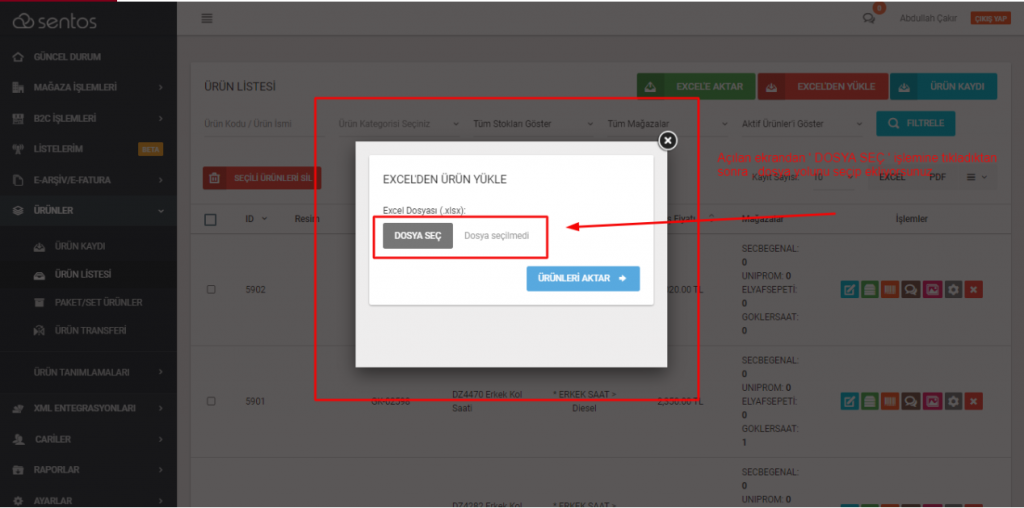Tick the checkbox for product 5902
1024x508 pixels.
(x=211, y=290)
